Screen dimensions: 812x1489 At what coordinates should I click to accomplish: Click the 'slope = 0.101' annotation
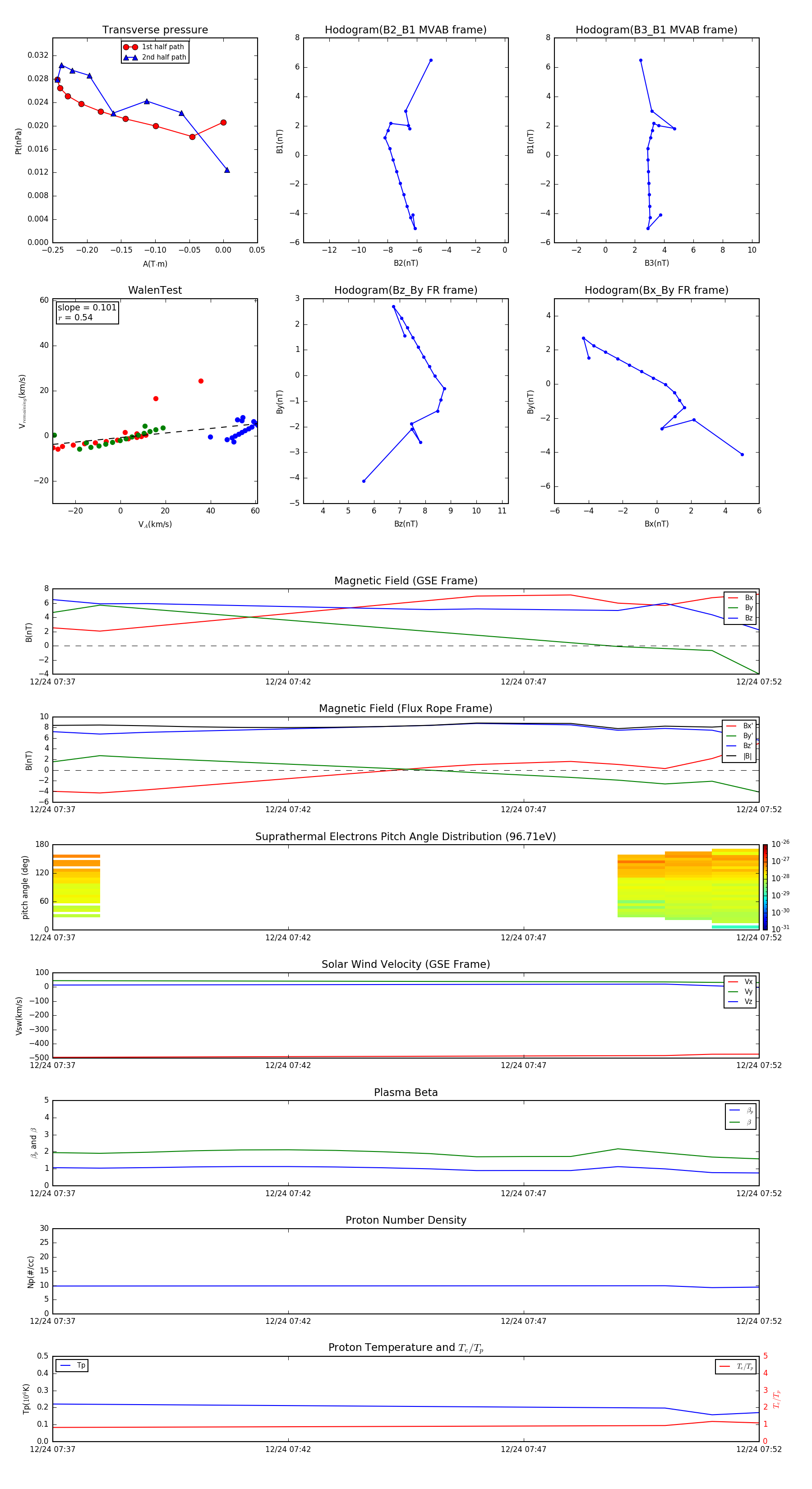87,308
